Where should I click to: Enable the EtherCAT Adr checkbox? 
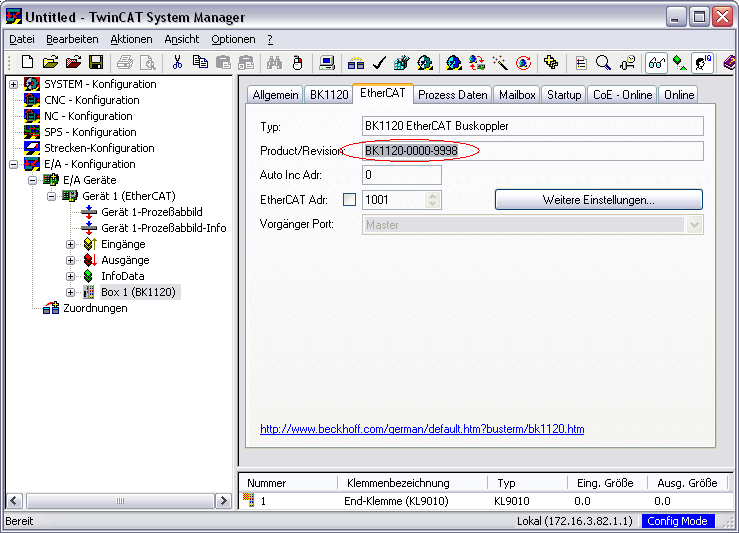click(x=349, y=200)
